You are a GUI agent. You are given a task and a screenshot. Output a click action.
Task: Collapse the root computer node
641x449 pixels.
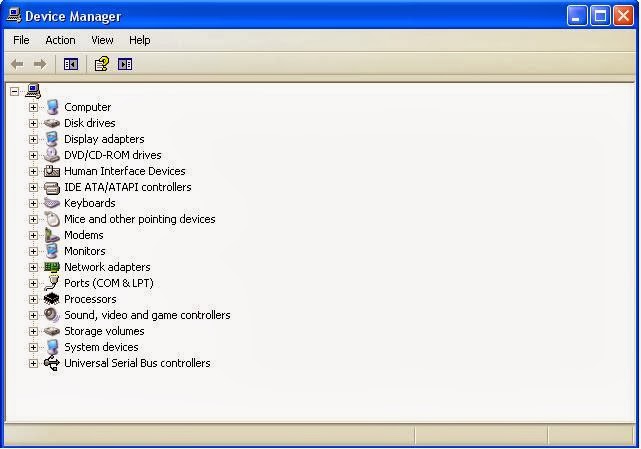14,91
